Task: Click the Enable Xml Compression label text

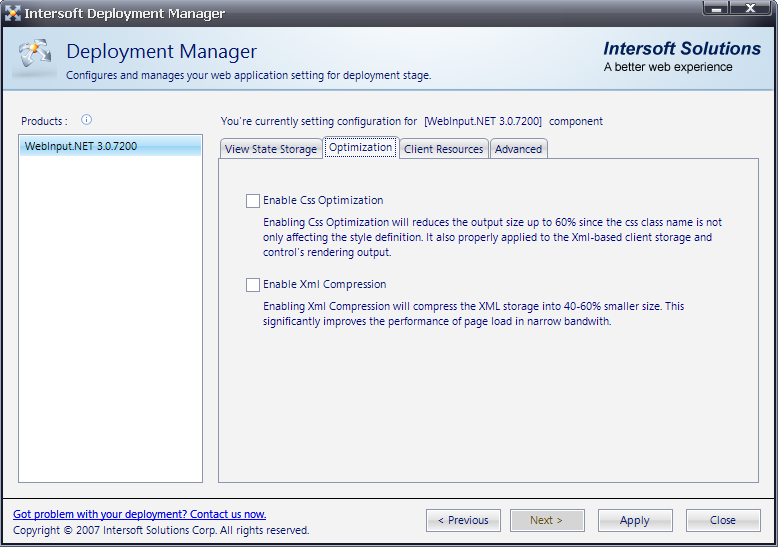Action: click(x=324, y=284)
